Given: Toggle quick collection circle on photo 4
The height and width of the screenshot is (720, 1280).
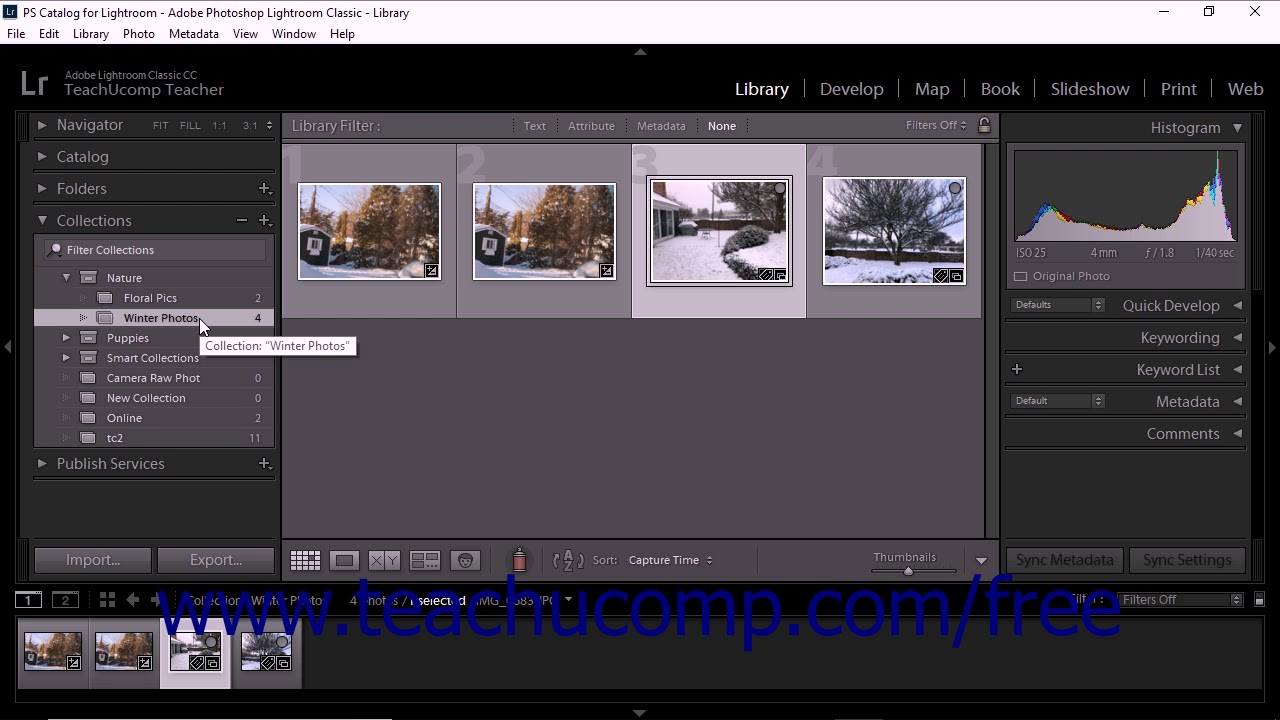Looking at the screenshot, I should click(x=955, y=188).
